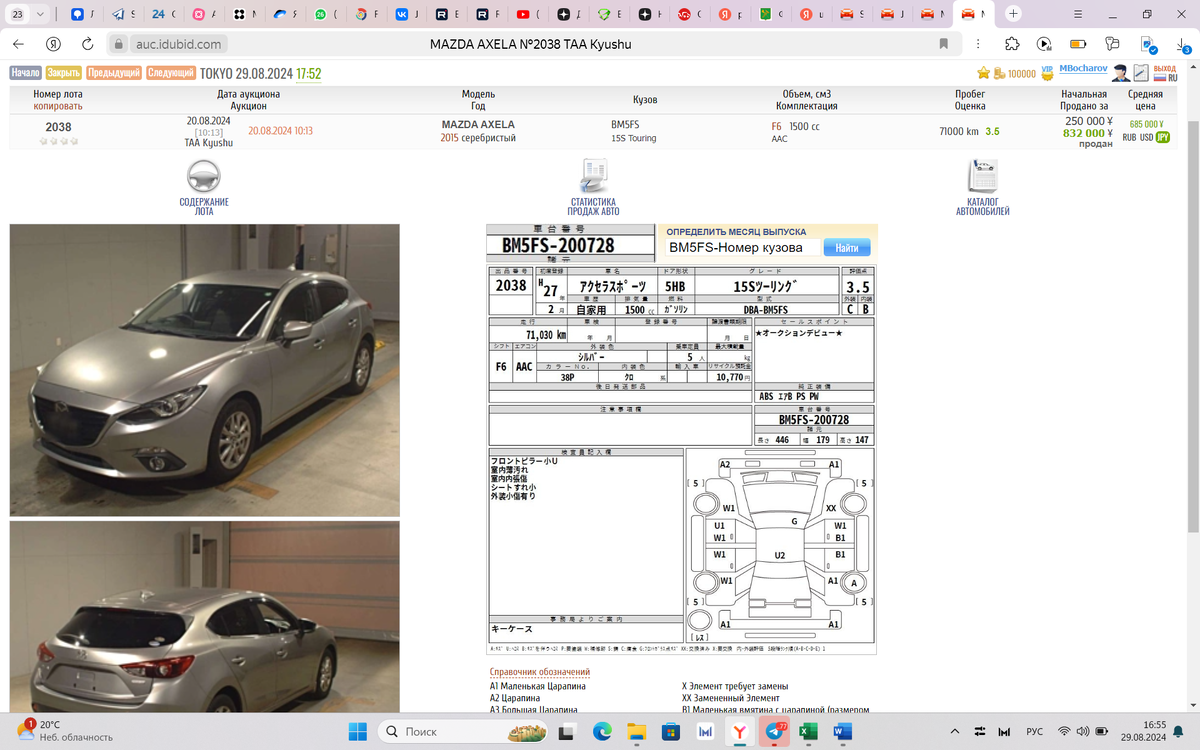Viewport: 1200px width, 750px height.
Task: Click the Найти button
Action: (847, 248)
